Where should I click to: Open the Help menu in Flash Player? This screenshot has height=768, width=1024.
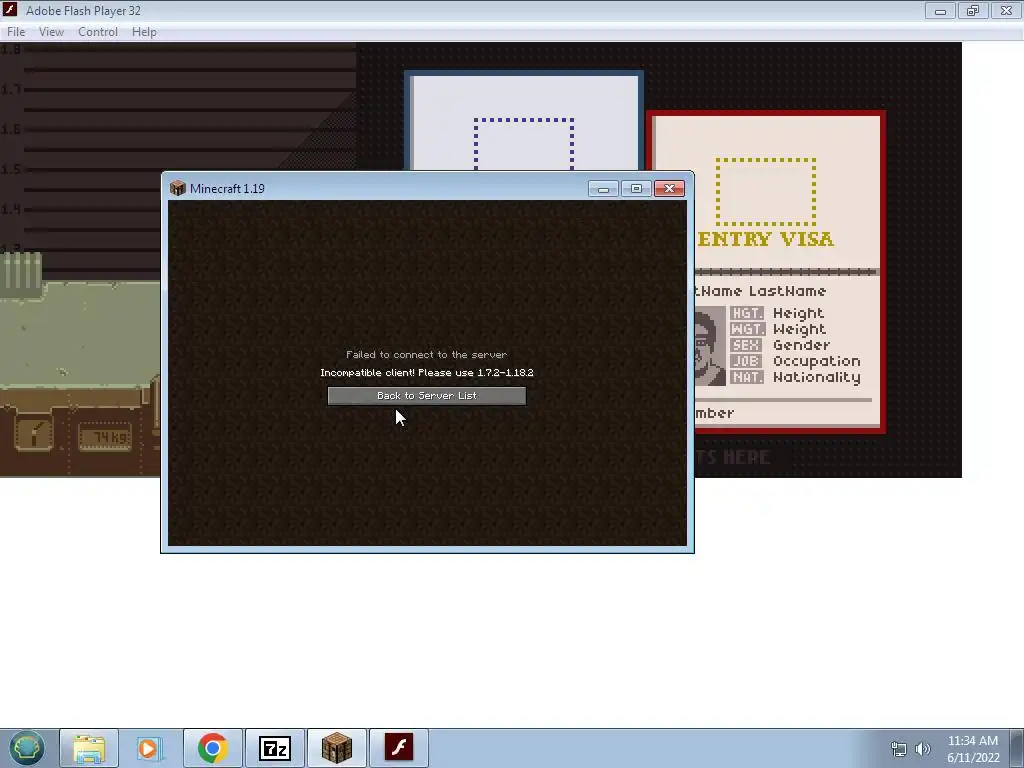pos(144,32)
